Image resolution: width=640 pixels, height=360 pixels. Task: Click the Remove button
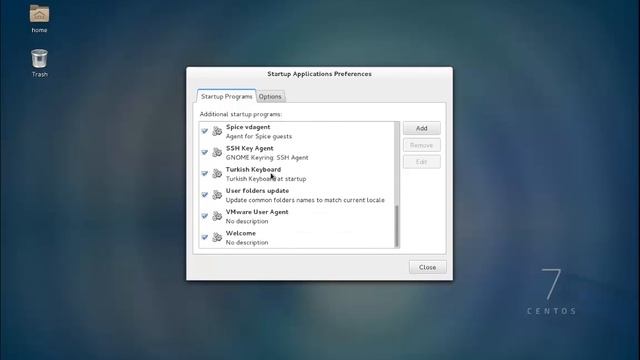click(422, 145)
